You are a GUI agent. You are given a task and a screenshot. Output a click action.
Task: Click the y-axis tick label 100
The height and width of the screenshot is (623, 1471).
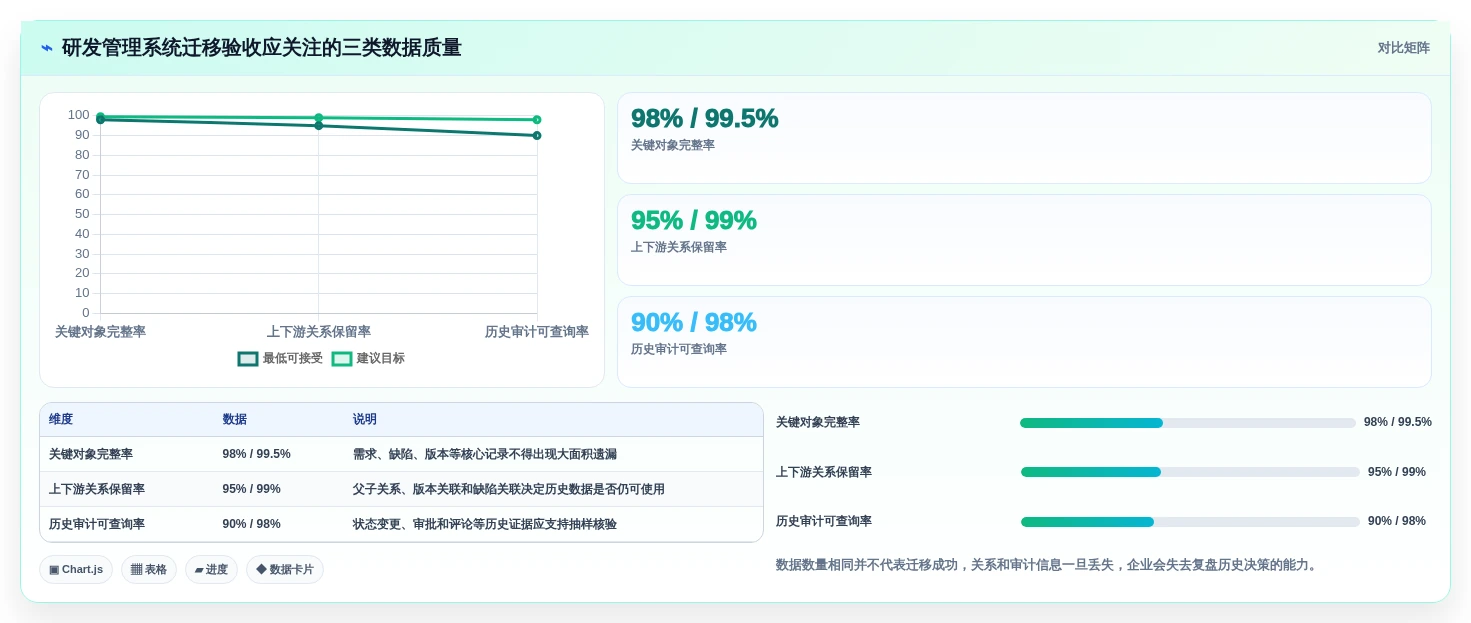tap(79, 115)
